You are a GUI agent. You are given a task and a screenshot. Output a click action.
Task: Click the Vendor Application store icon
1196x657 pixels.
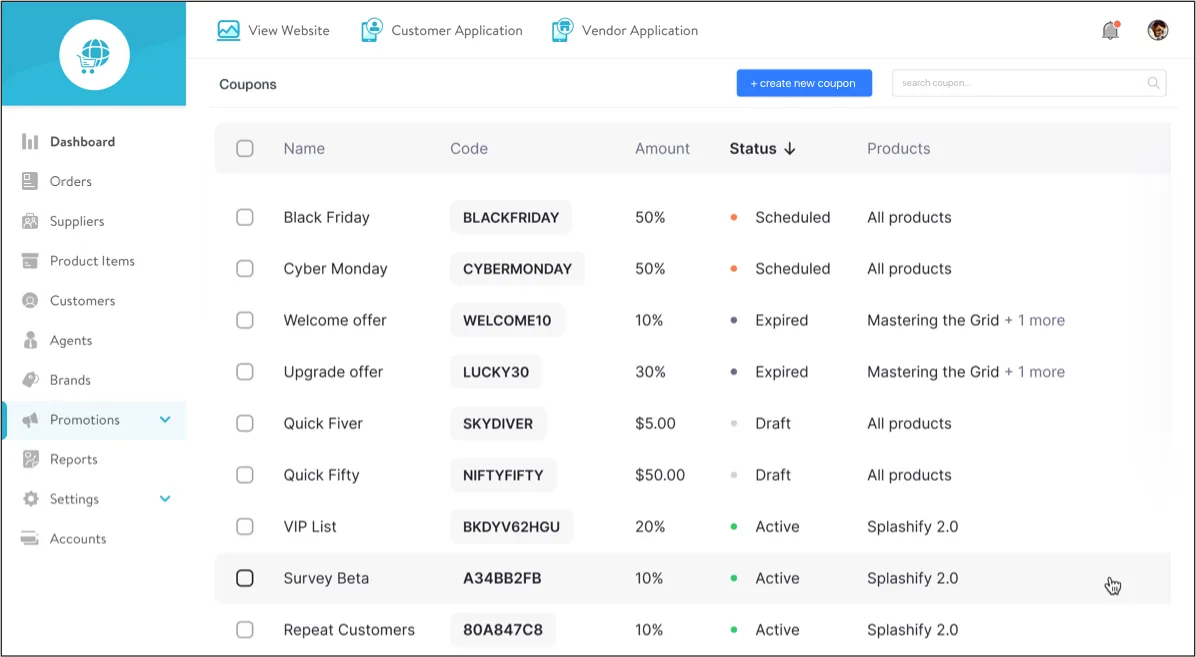(x=562, y=30)
